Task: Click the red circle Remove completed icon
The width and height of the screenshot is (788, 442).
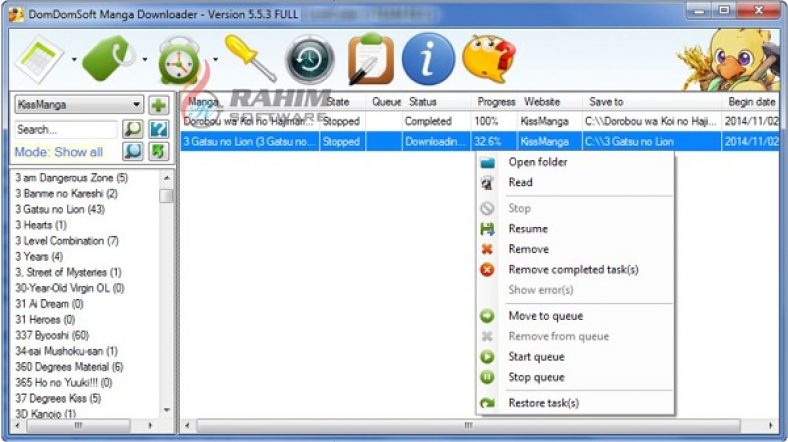Action: [487, 270]
